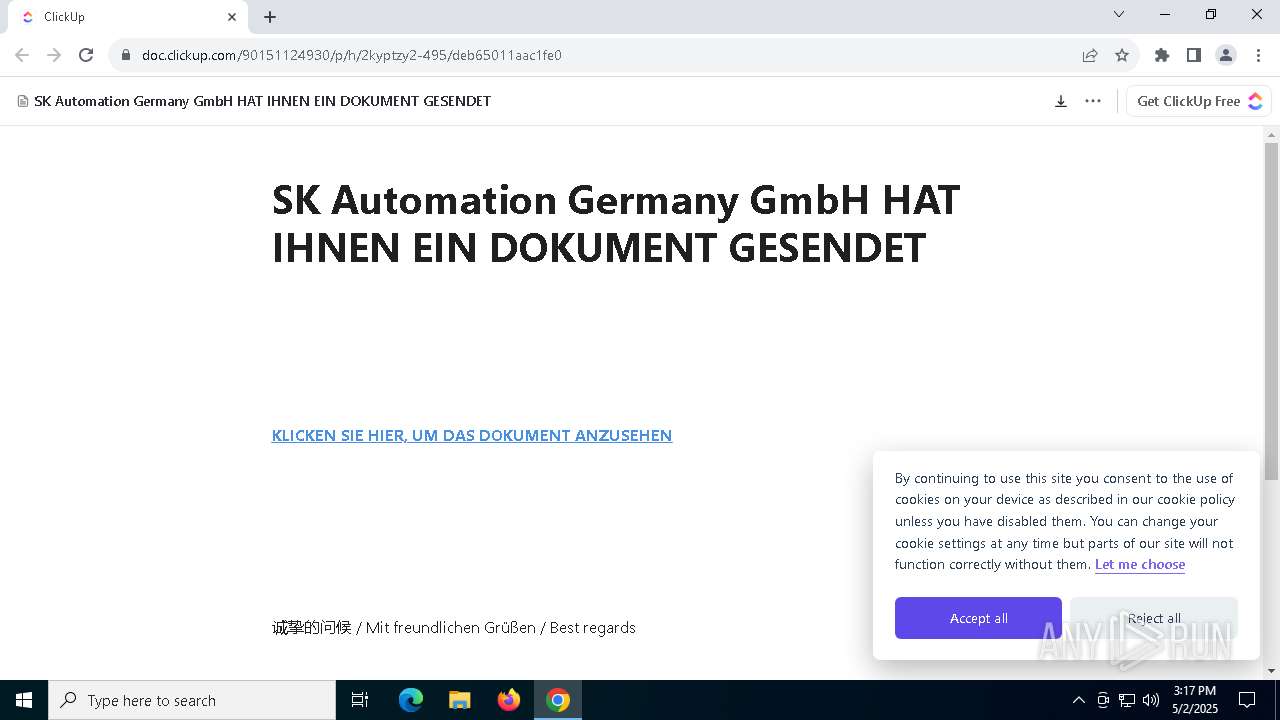Click the Chrome taskbar icon
Image resolution: width=1280 pixels, height=720 pixels.
[558, 700]
